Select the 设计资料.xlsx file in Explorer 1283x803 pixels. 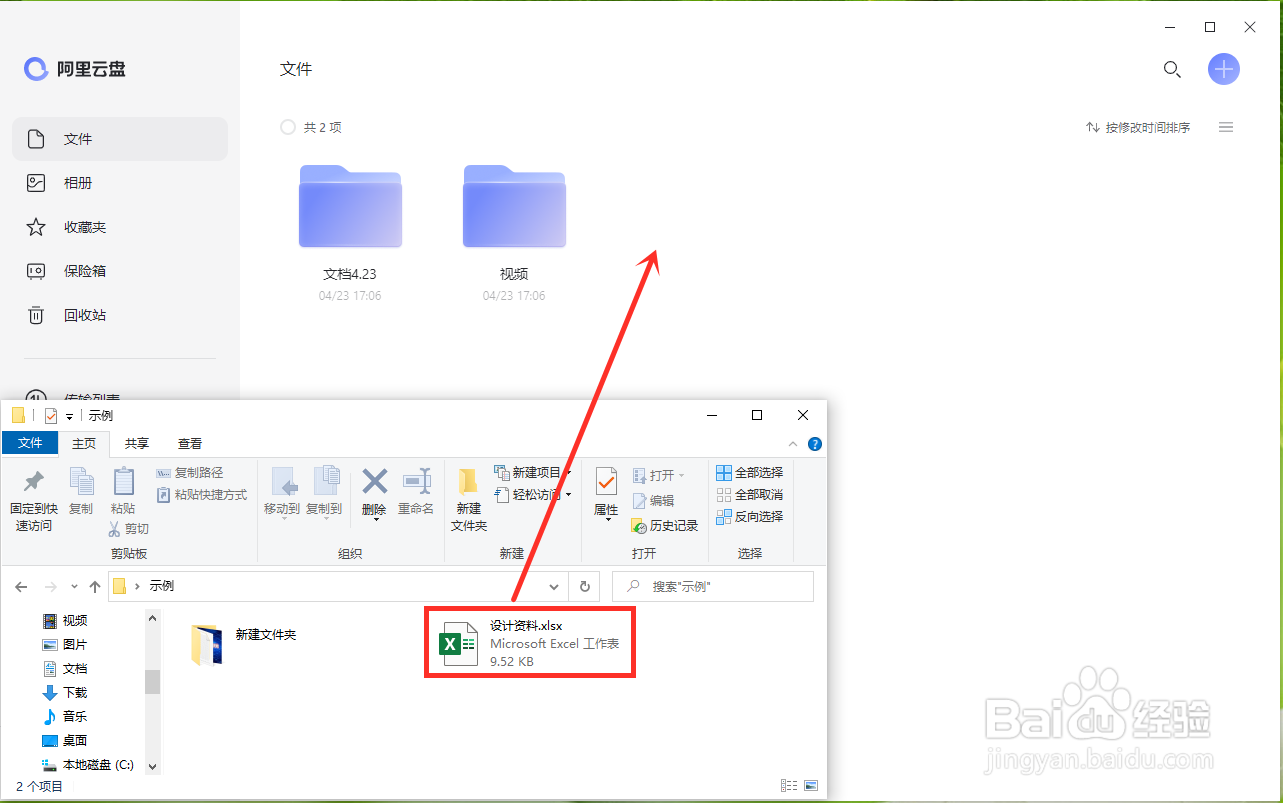point(530,643)
